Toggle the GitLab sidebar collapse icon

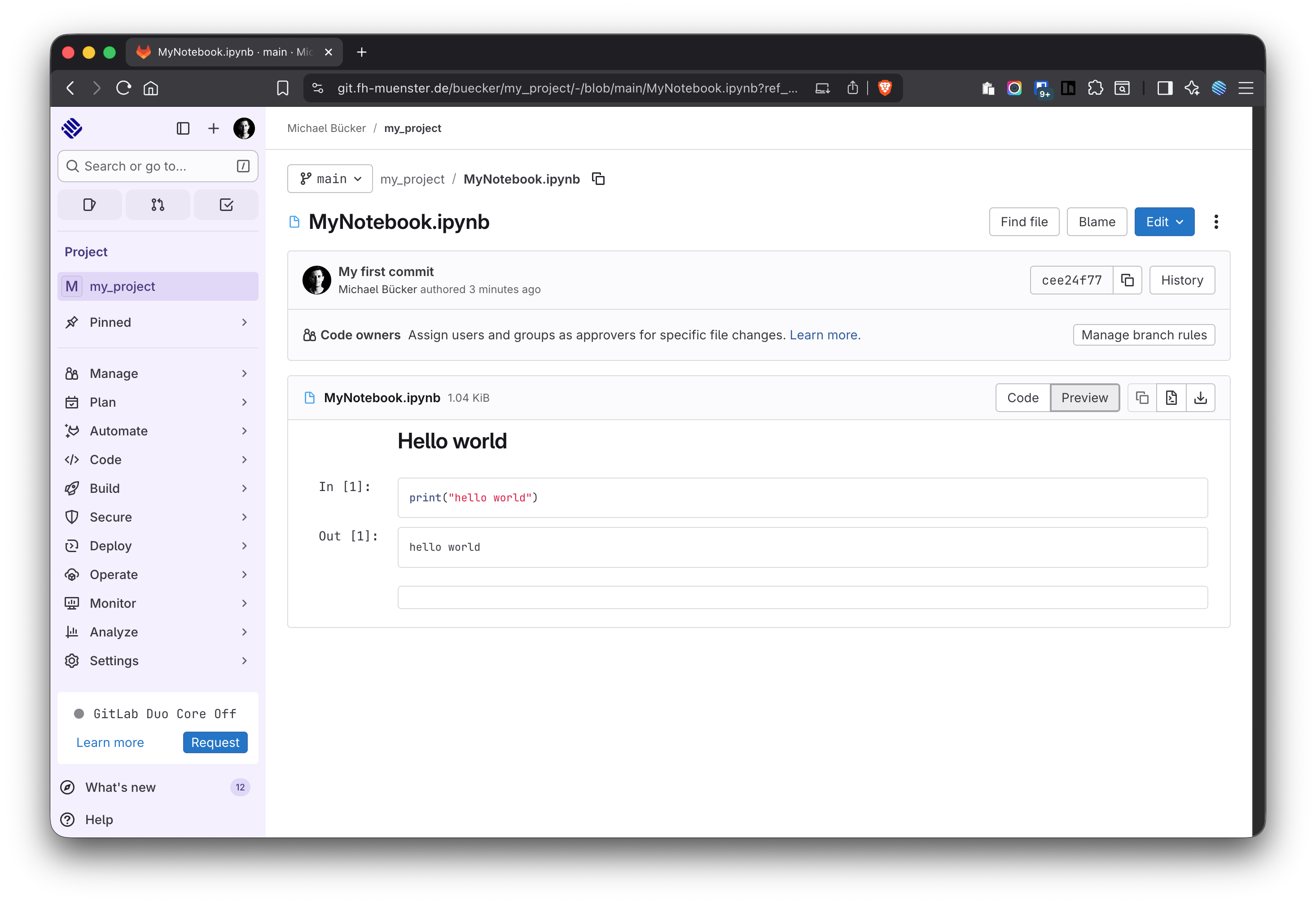pyautogui.click(x=183, y=128)
